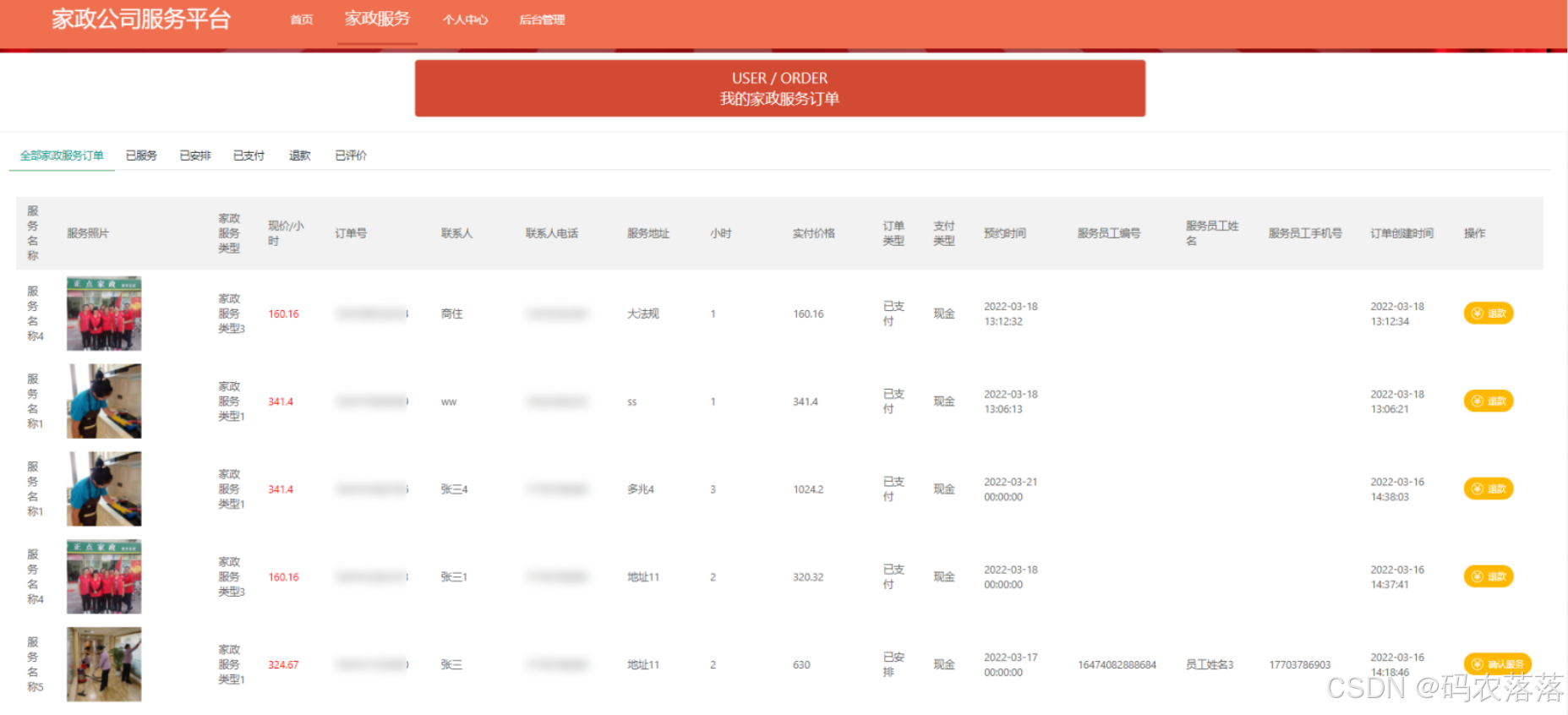The width and height of the screenshot is (1568, 715).
Task: Select employee number 16474082888684
Action: point(1117,665)
